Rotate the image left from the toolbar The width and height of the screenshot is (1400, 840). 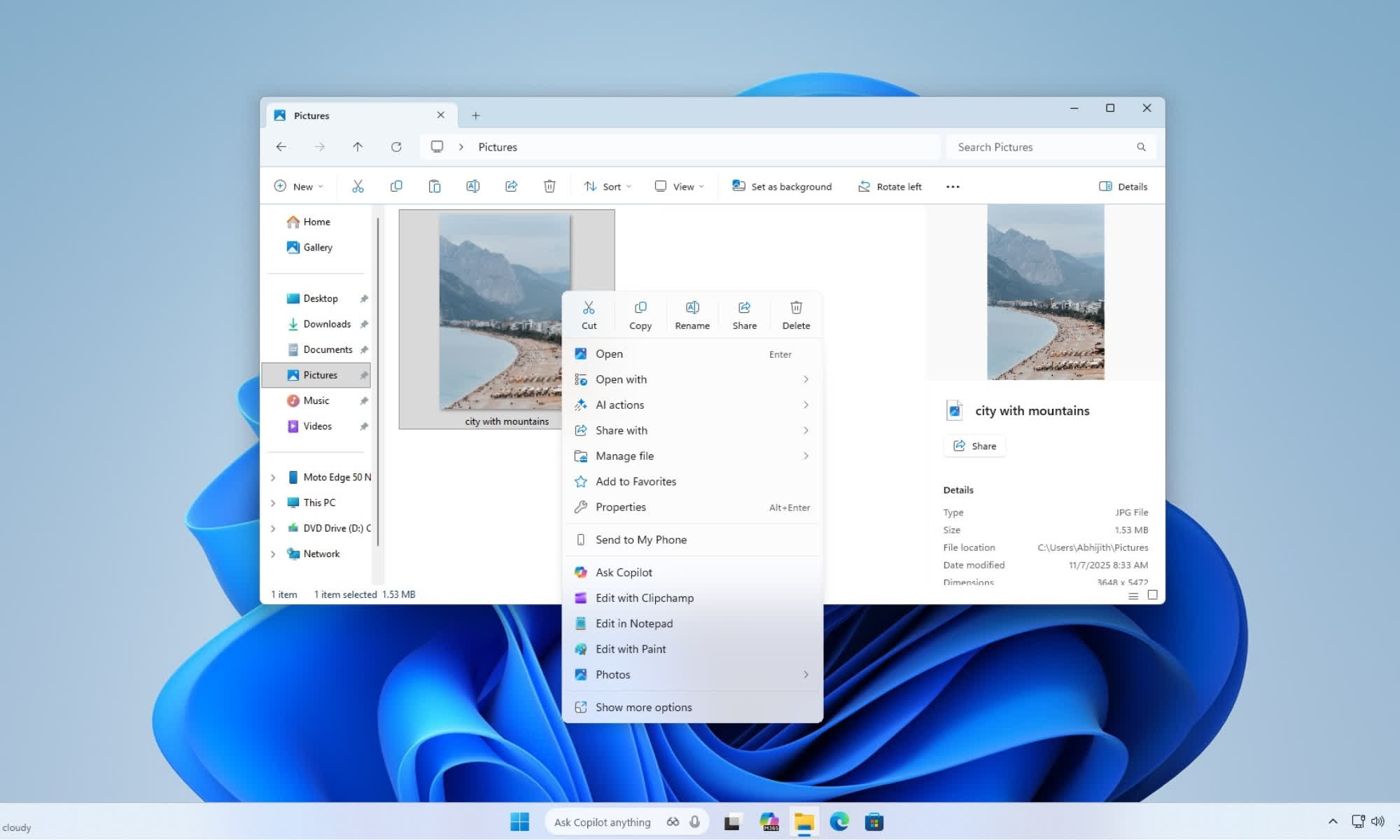889,185
